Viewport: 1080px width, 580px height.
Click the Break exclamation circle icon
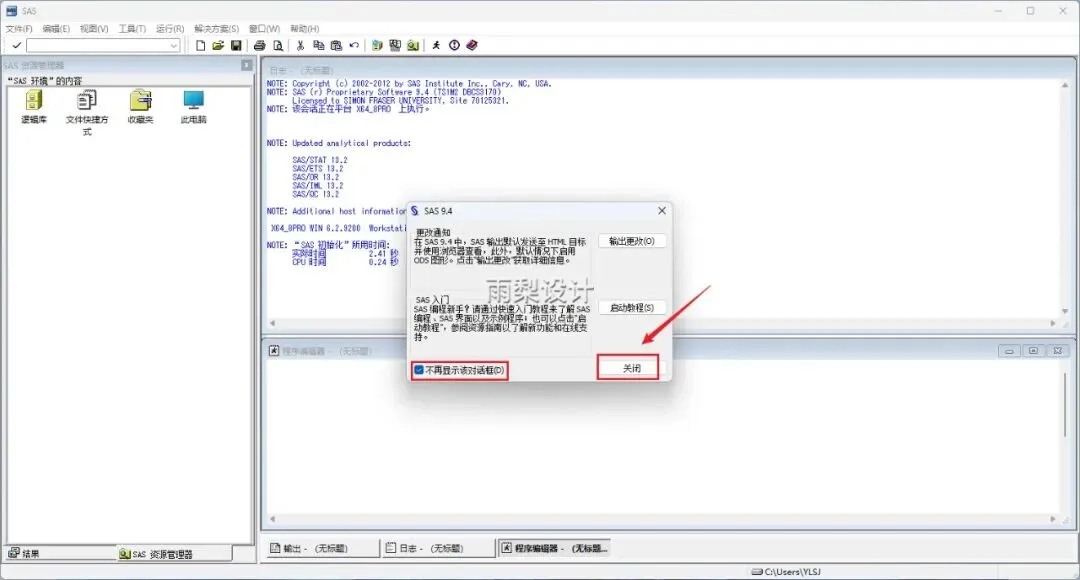click(x=454, y=45)
